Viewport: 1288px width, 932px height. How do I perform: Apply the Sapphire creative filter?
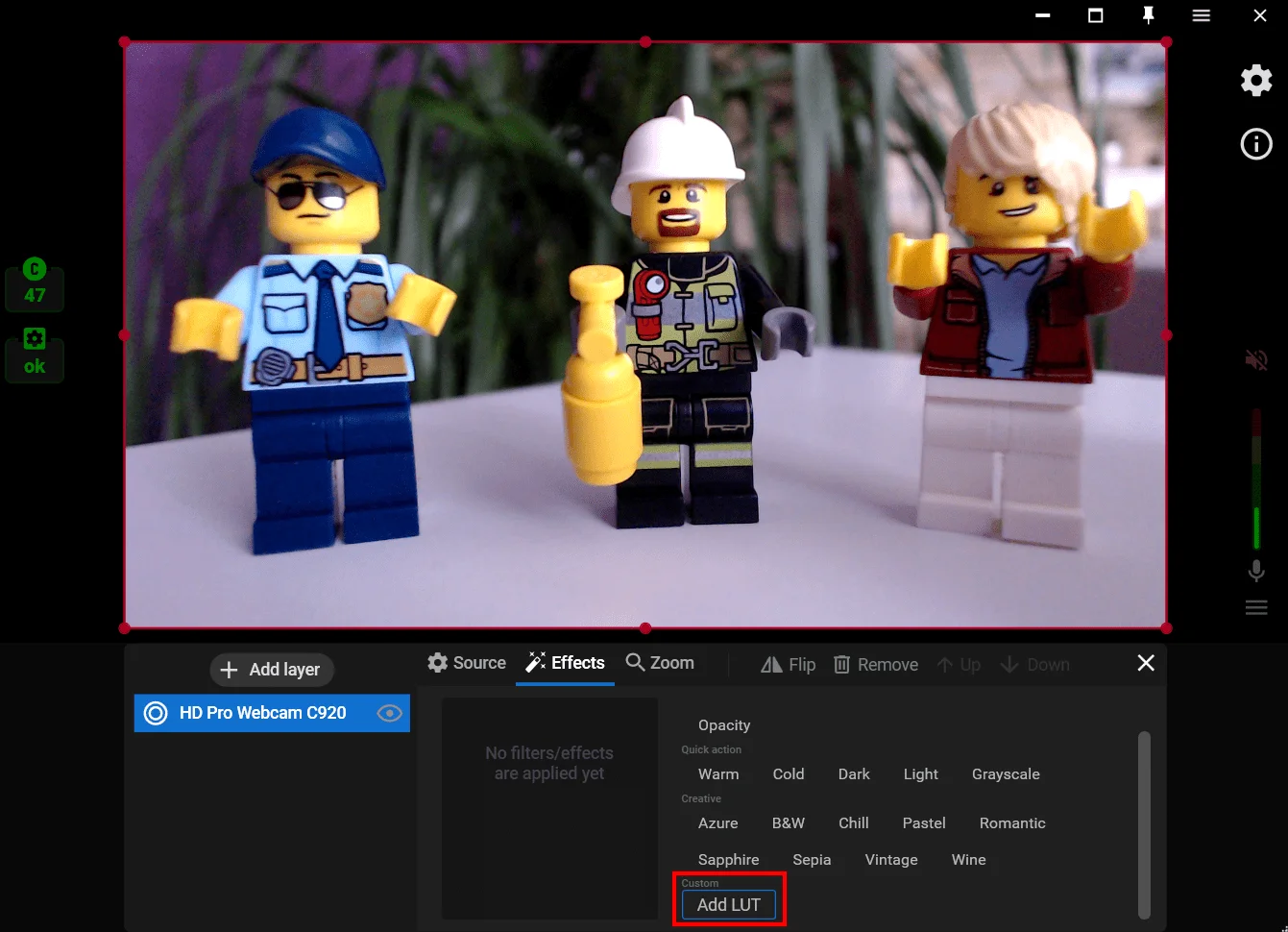click(729, 860)
